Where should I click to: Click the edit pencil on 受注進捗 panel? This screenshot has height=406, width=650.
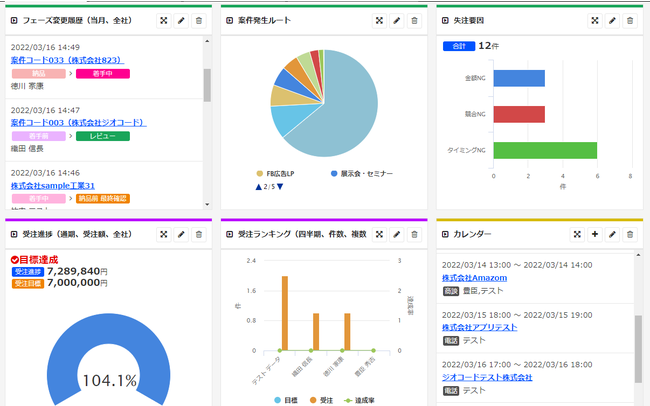180,234
